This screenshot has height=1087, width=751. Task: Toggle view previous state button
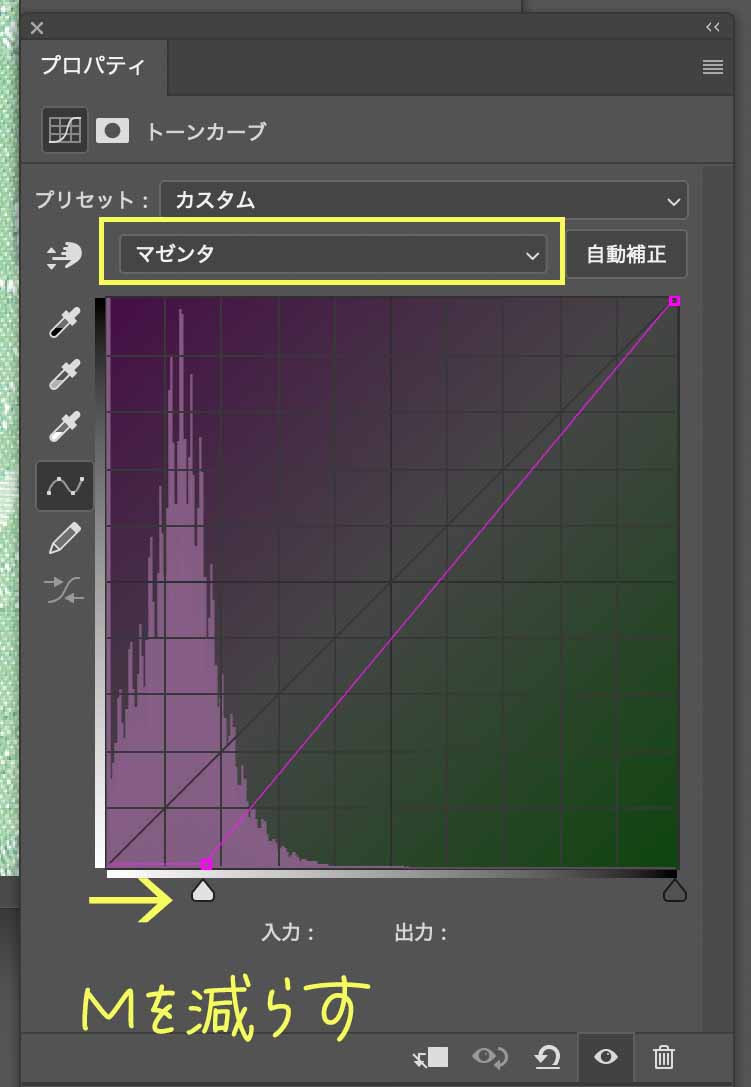pos(489,1057)
